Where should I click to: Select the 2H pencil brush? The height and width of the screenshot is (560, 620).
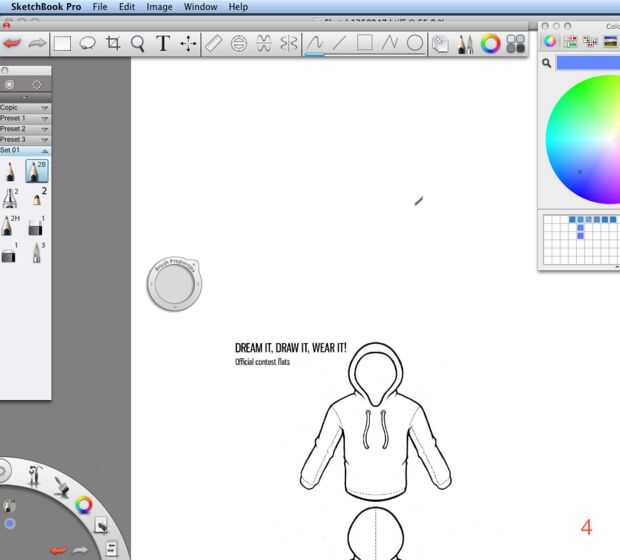pyautogui.click(x=9, y=225)
